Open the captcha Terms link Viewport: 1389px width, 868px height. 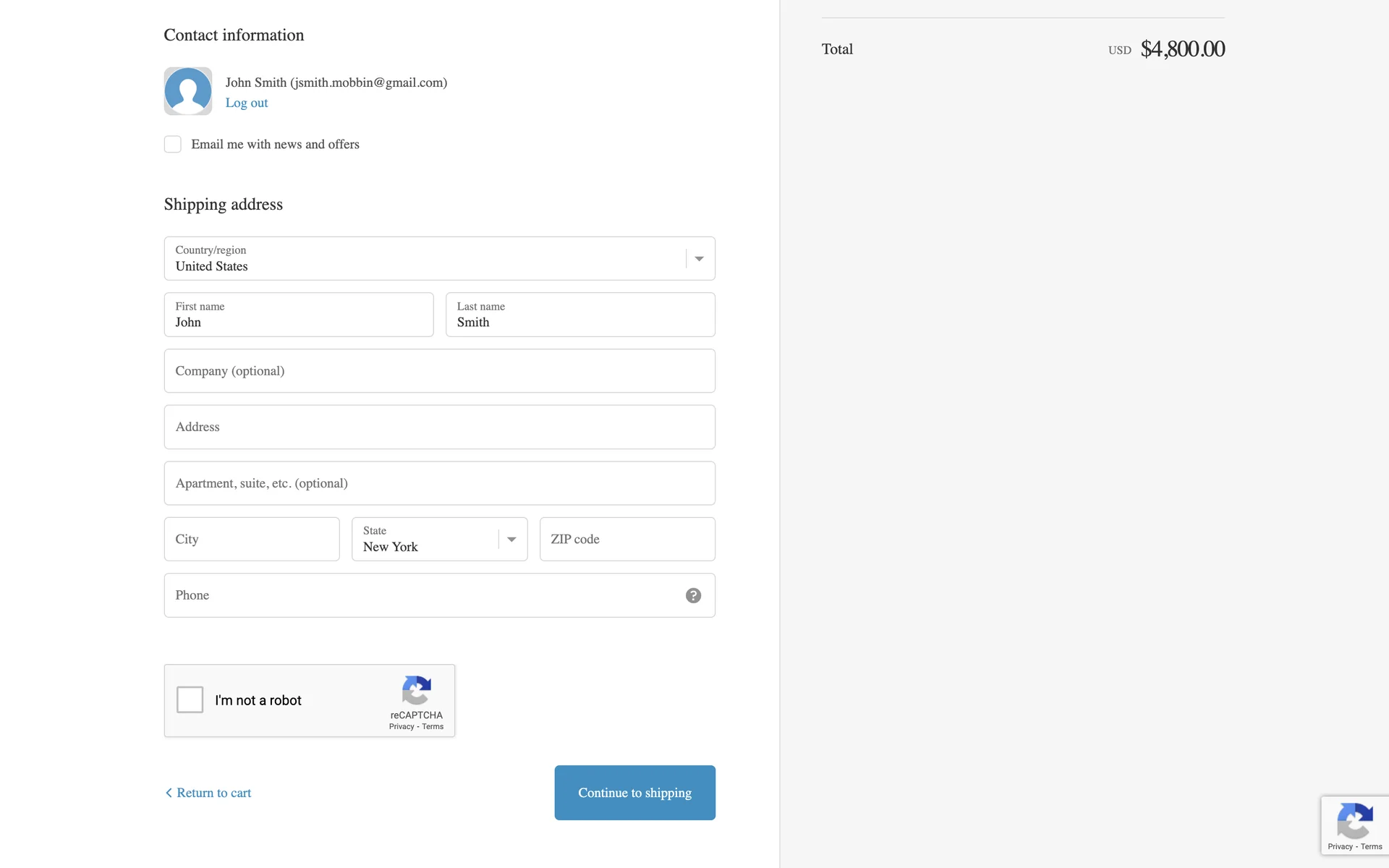[433, 727]
